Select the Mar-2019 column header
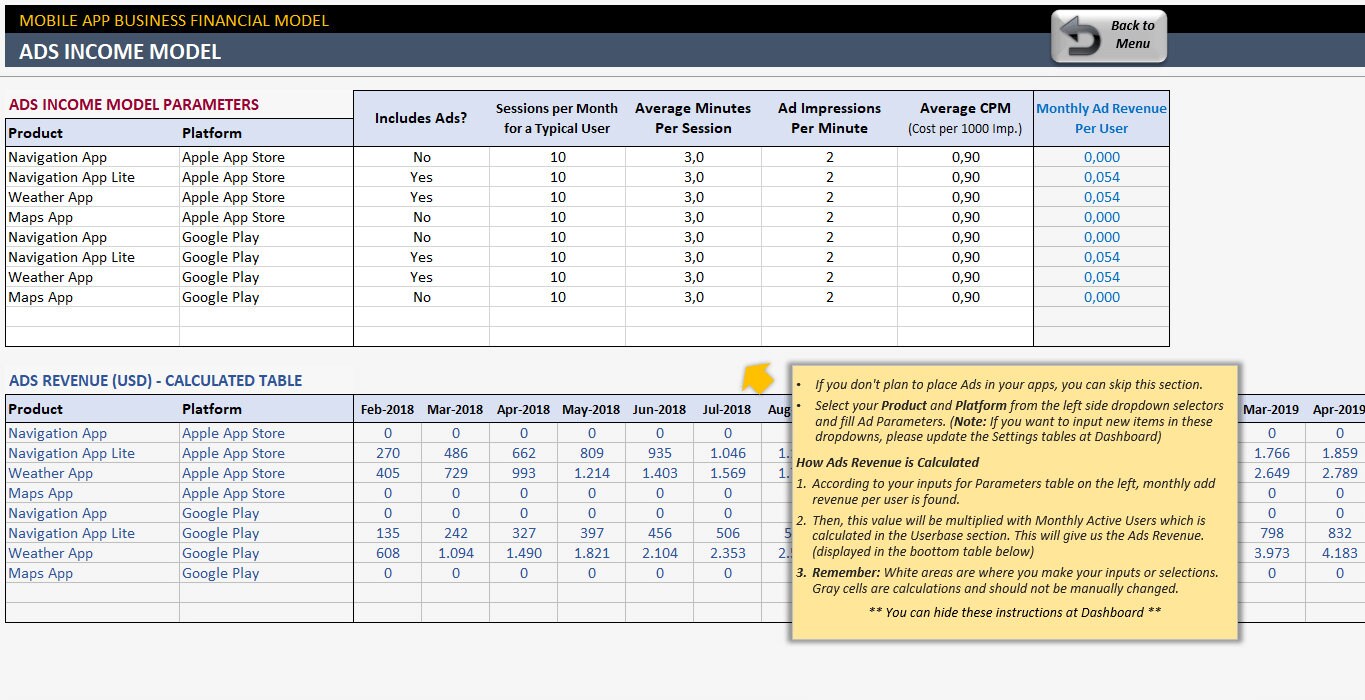Image resolution: width=1365 pixels, height=700 pixels. (1270, 409)
